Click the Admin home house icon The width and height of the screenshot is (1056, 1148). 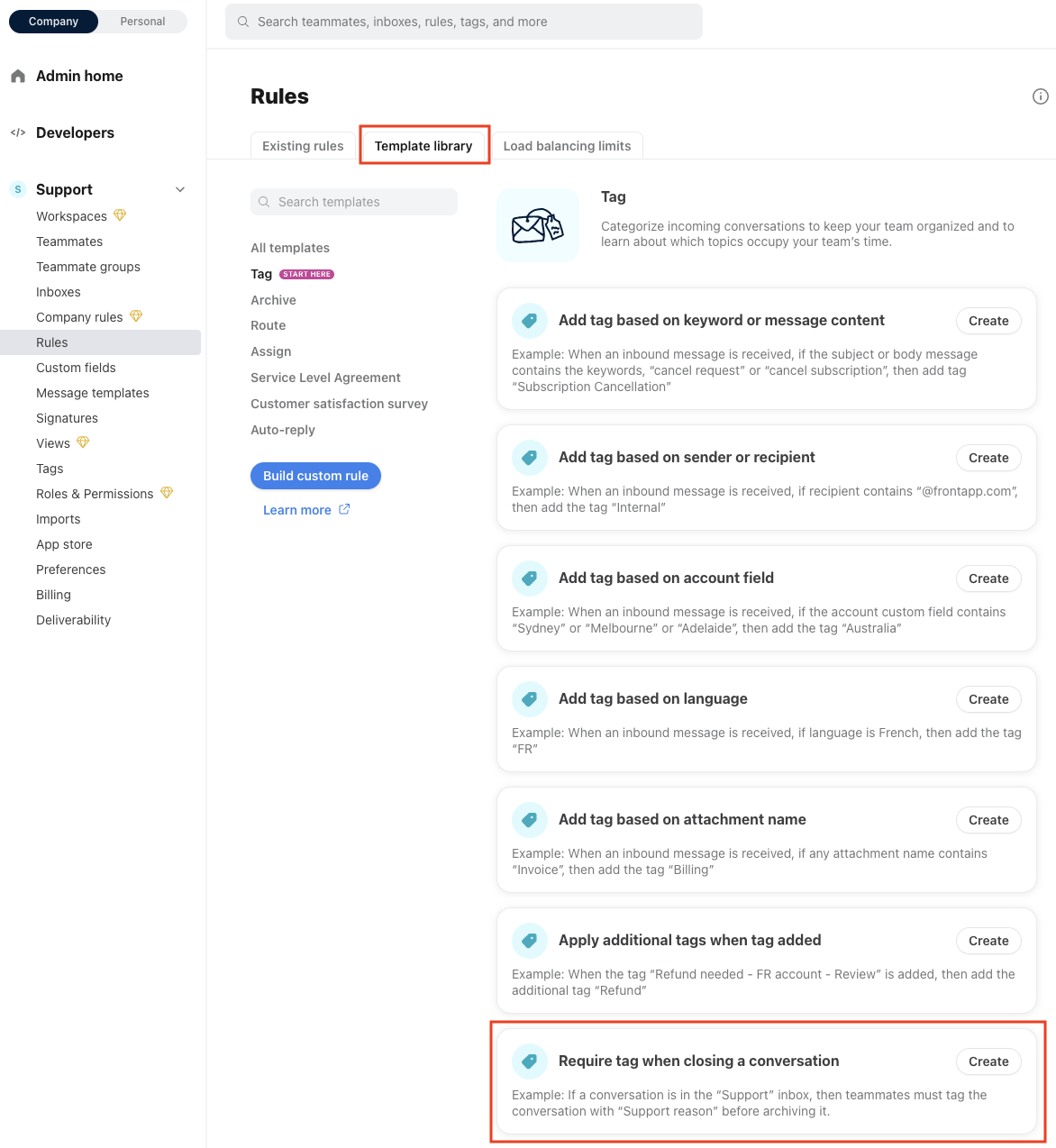[18, 77]
